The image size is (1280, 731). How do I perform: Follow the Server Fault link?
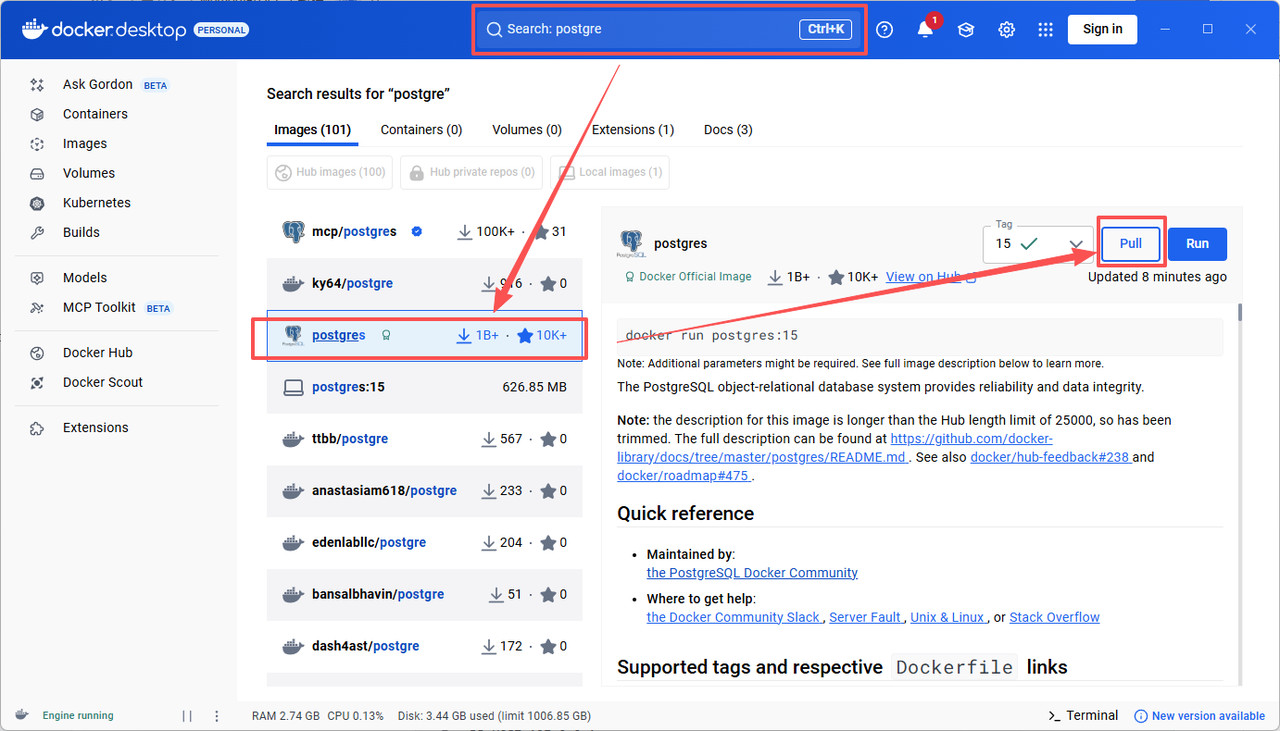coord(866,618)
